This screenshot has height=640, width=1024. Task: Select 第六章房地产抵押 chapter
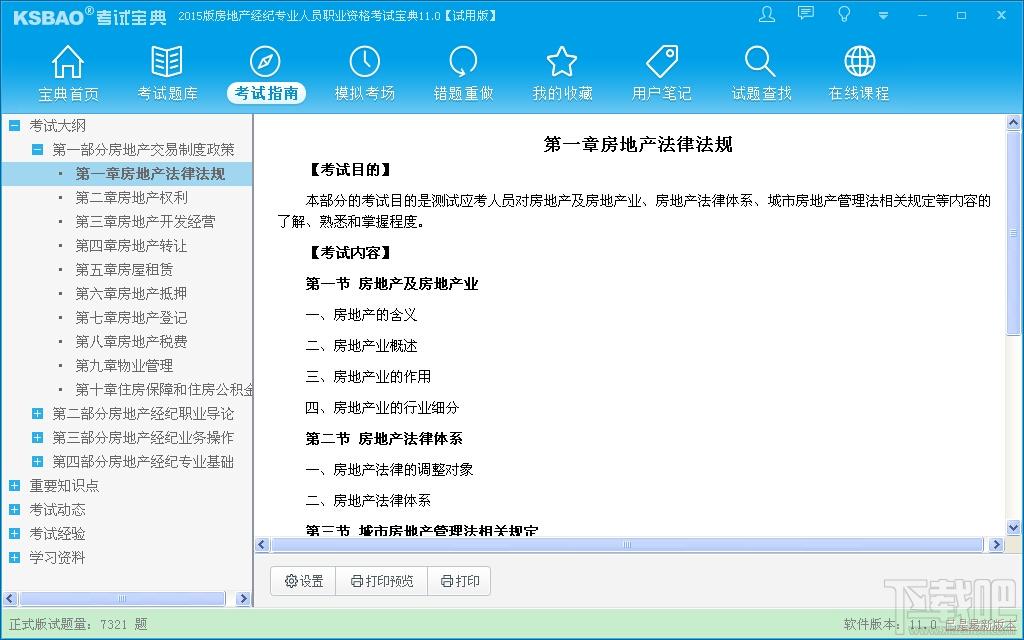pos(131,293)
